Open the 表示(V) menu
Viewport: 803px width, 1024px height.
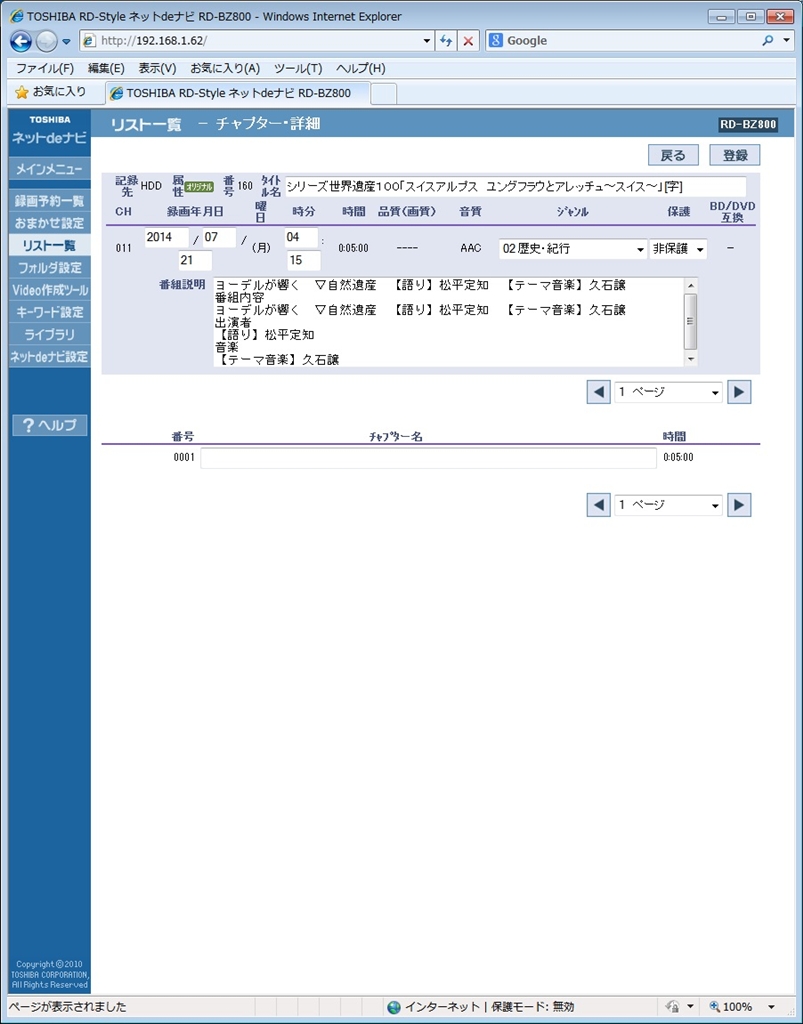tap(157, 68)
